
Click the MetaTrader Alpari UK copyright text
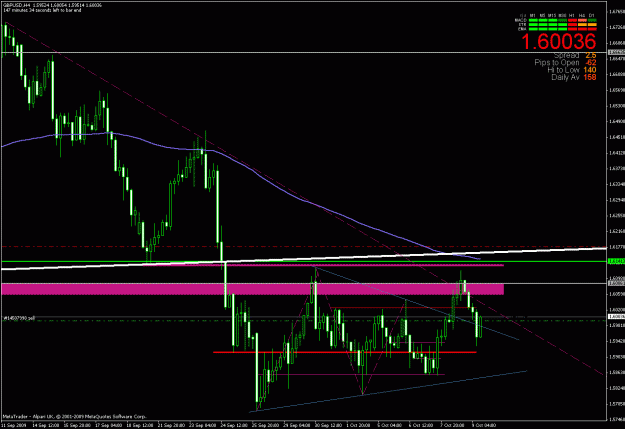(75, 417)
